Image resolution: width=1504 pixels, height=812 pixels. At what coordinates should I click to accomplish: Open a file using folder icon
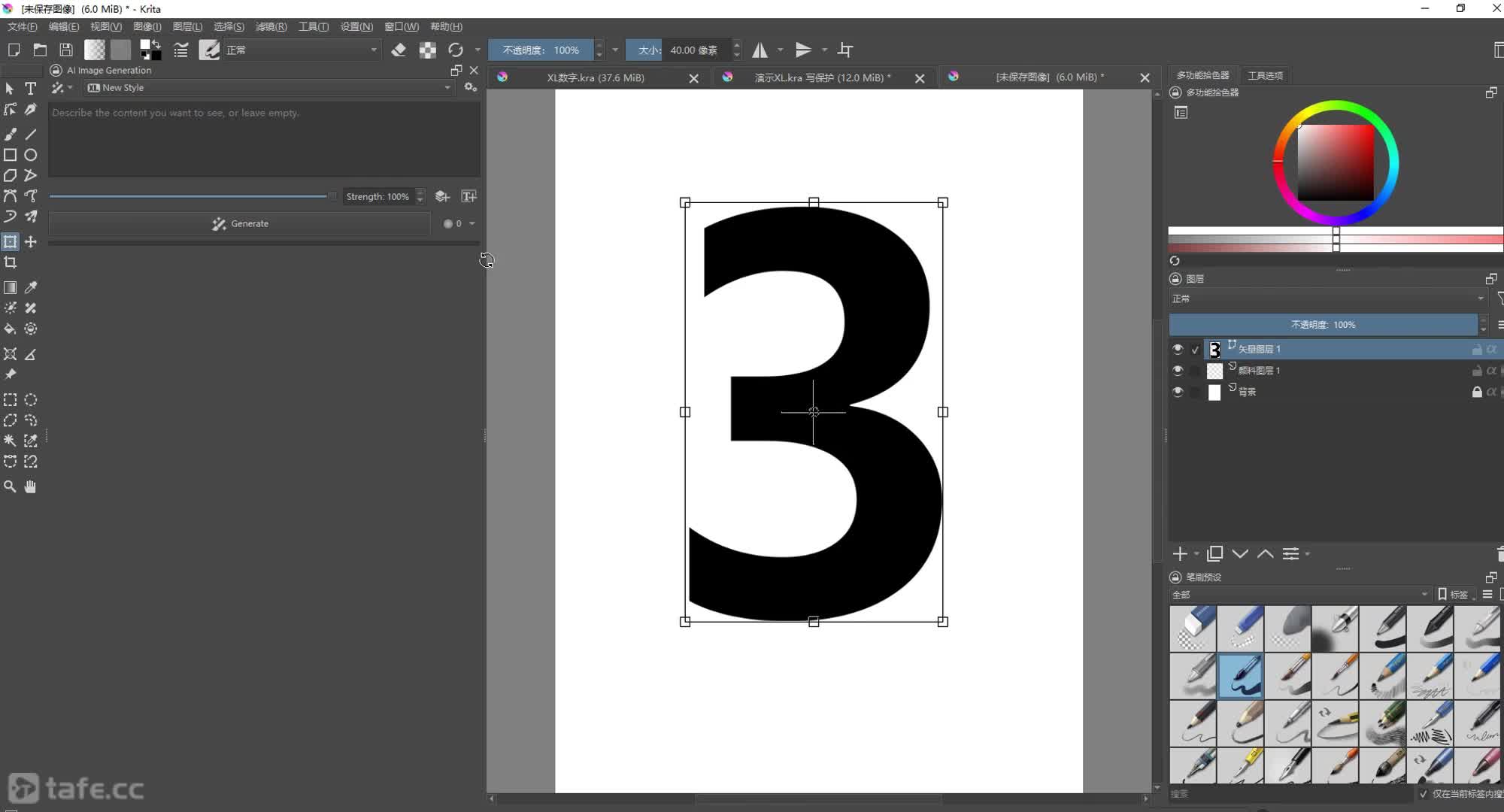coord(40,50)
